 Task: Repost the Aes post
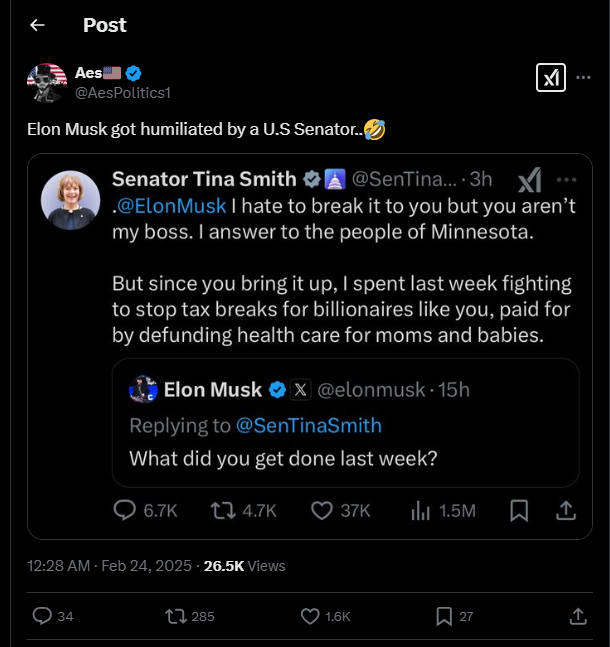pos(174,616)
